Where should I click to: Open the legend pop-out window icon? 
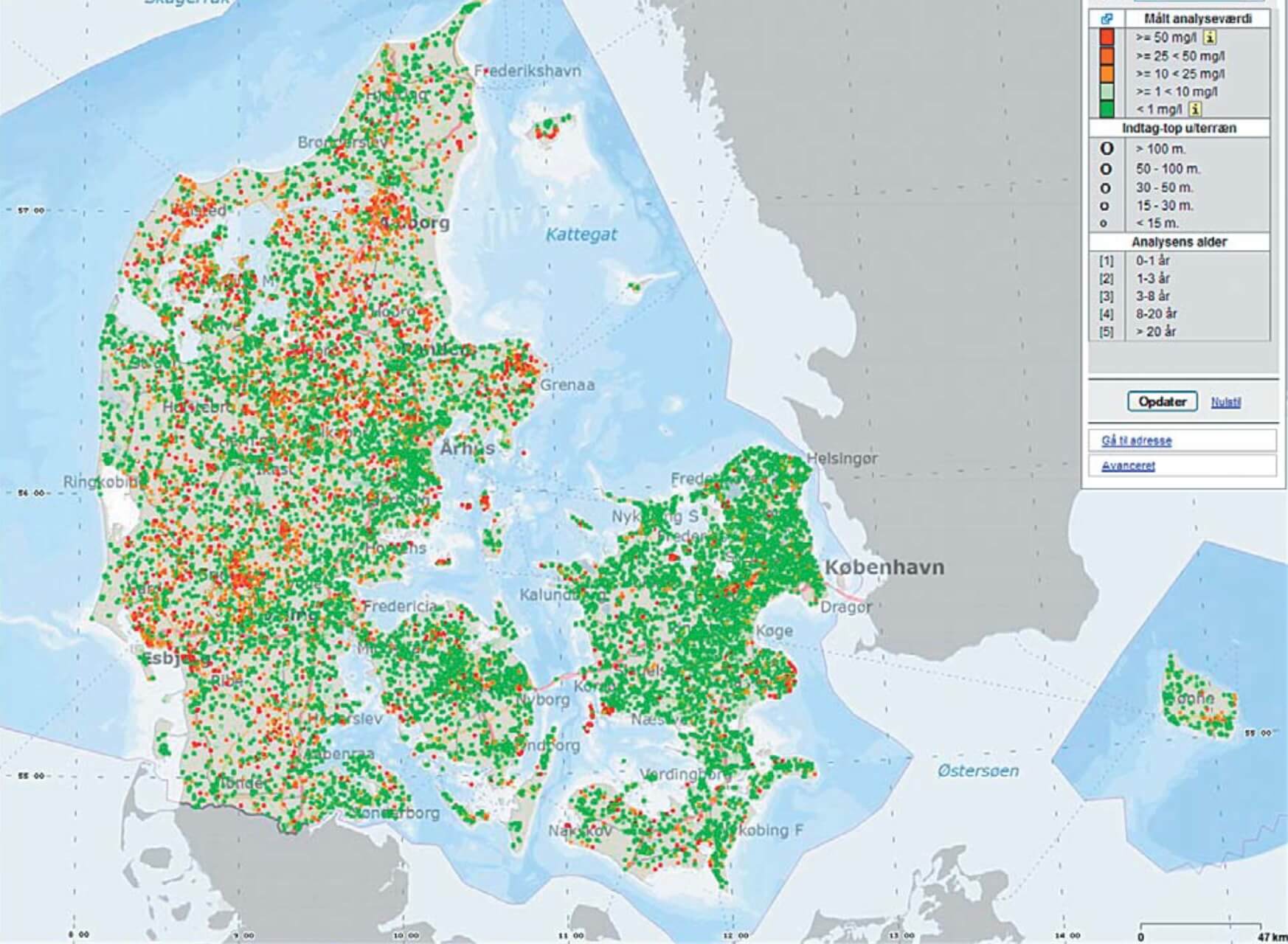click(x=1107, y=19)
